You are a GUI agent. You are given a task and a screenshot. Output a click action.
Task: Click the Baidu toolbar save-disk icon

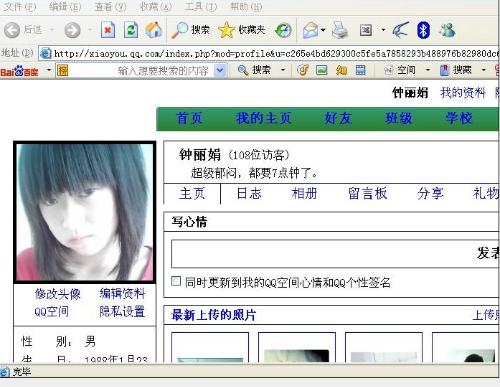[x=361, y=70]
